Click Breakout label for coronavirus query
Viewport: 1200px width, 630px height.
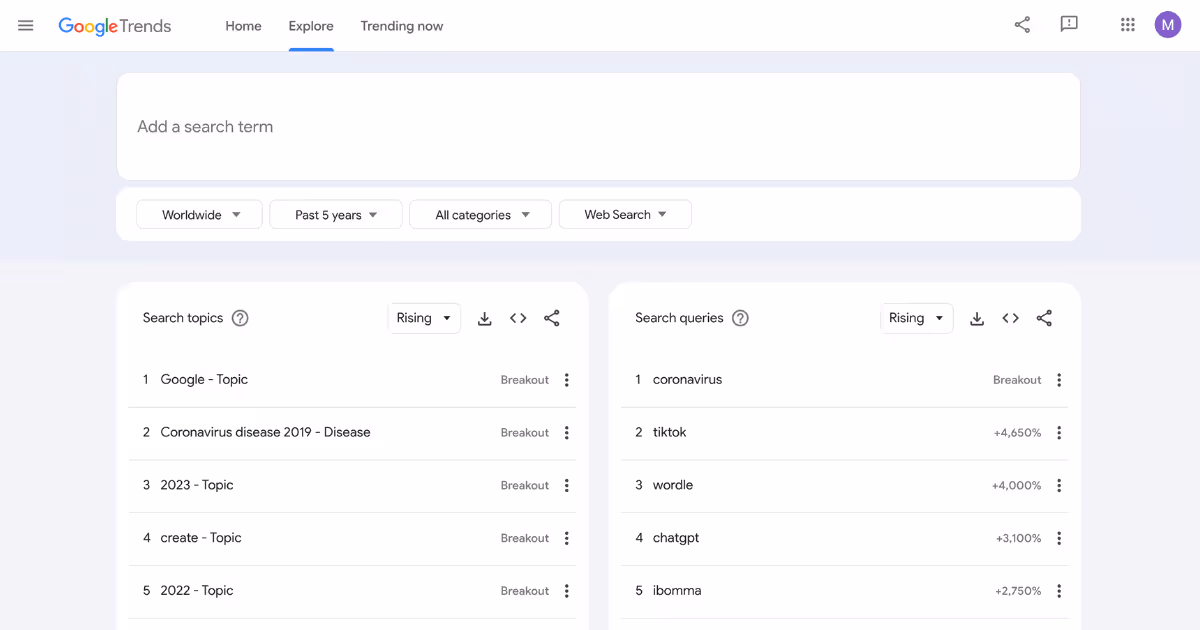click(1017, 380)
